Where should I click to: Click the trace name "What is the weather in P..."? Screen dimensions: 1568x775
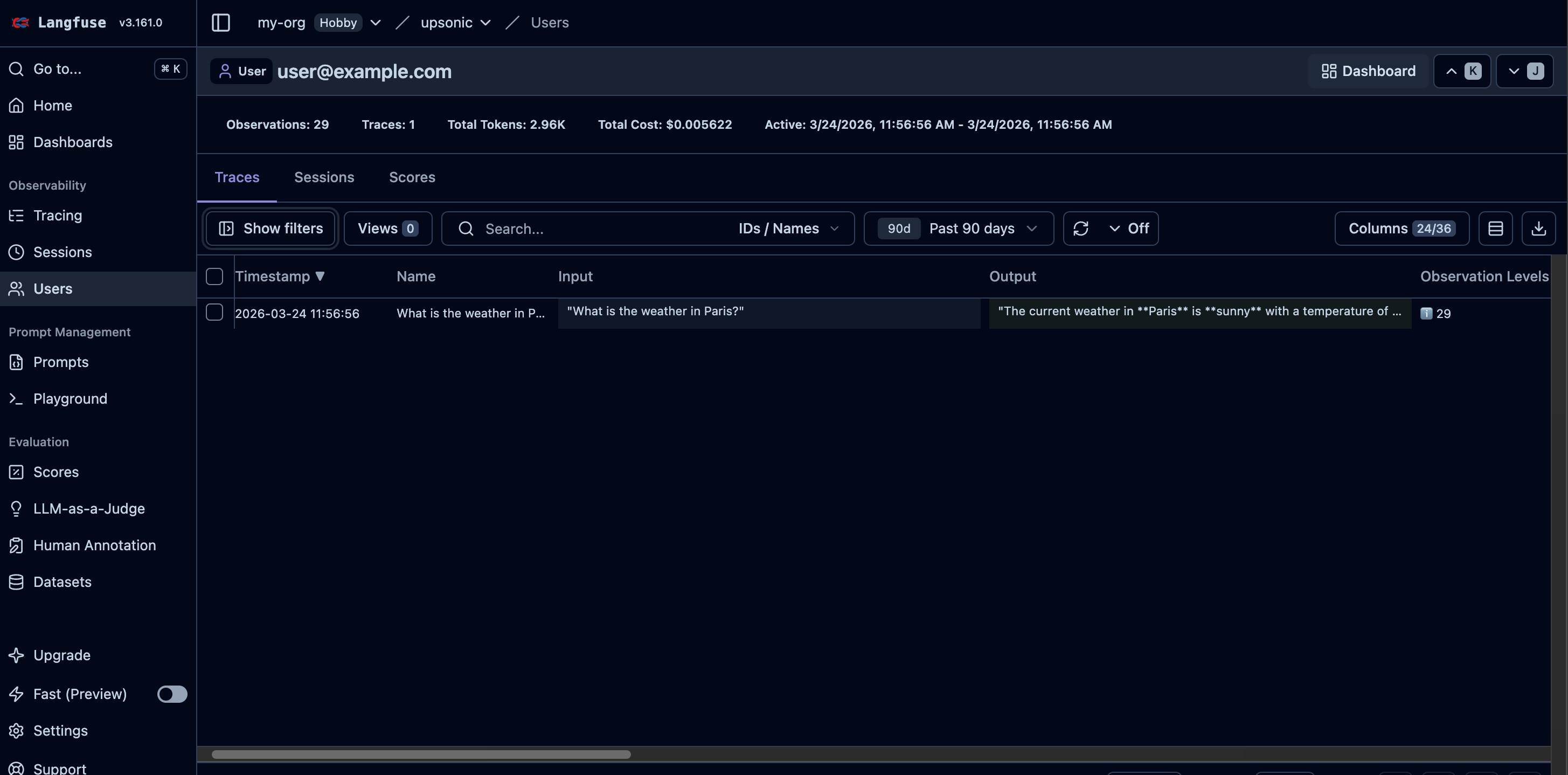470,314
